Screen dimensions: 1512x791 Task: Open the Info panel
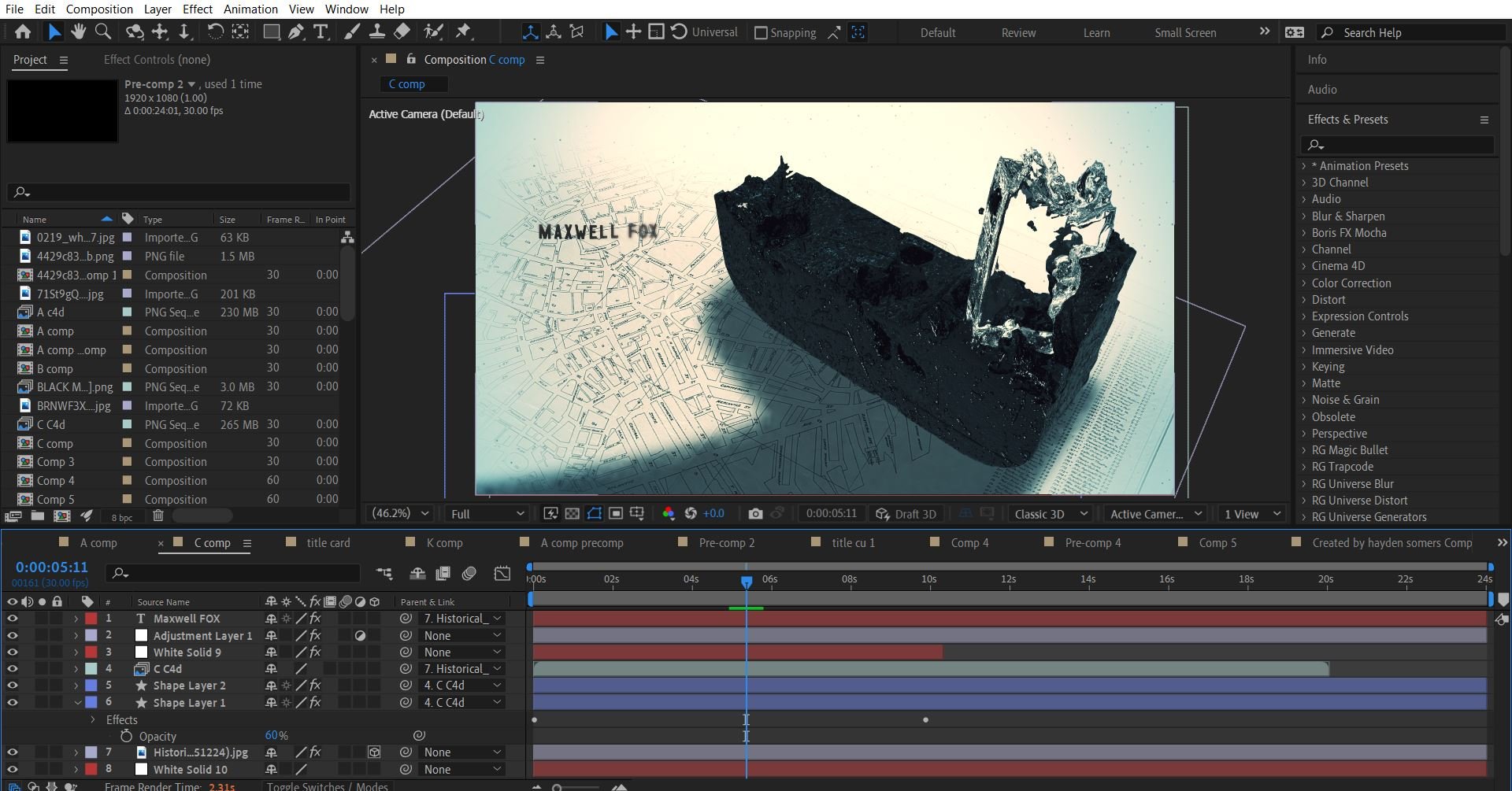point(1317,60)
